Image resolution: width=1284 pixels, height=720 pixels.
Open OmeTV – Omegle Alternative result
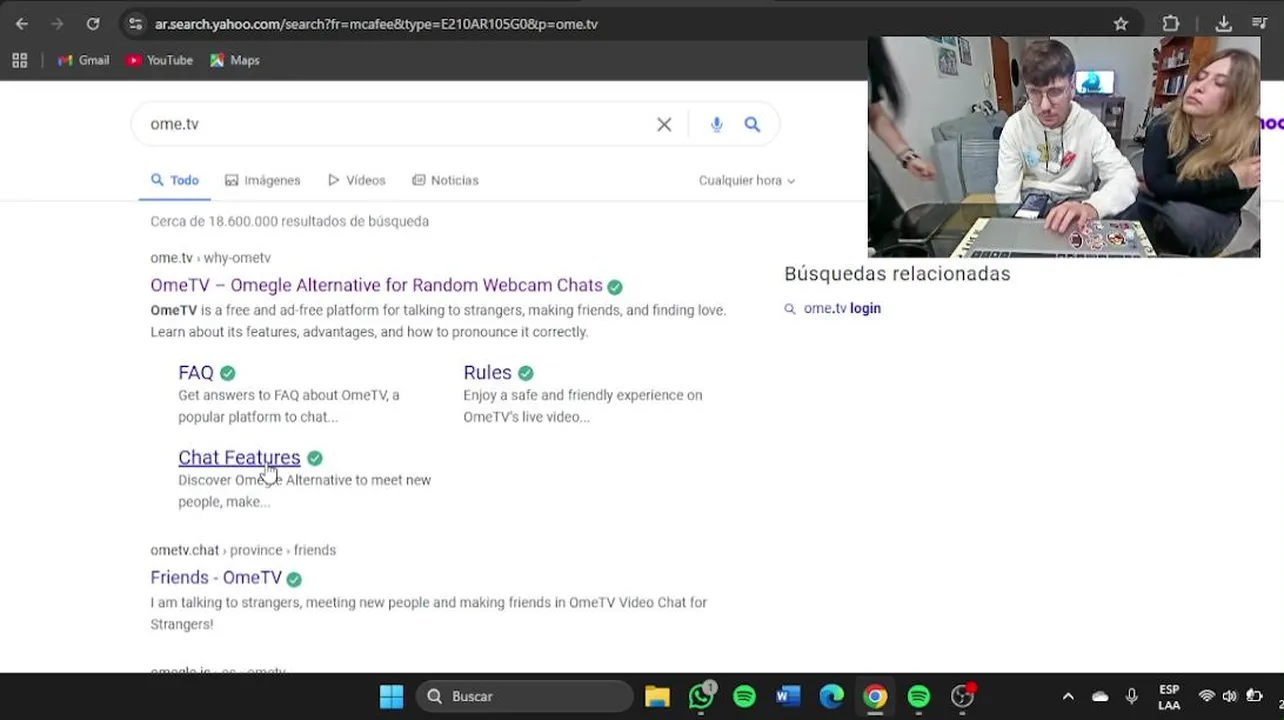[376, 285]
